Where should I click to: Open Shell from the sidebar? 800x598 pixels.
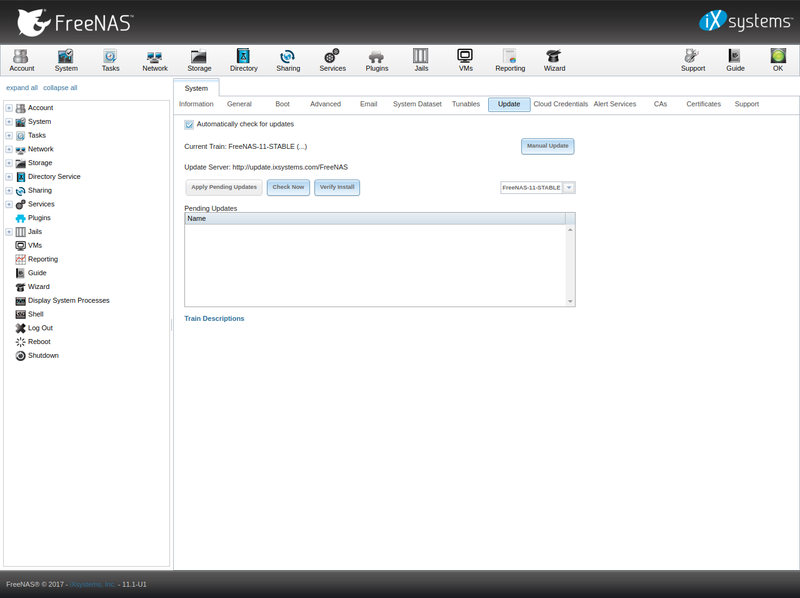tap(35, 314)
